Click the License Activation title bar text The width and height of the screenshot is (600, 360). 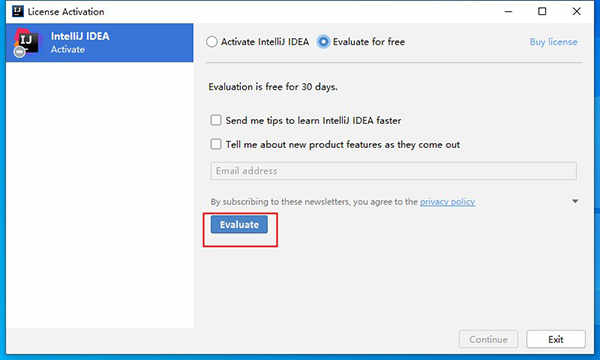pos(66,11)
